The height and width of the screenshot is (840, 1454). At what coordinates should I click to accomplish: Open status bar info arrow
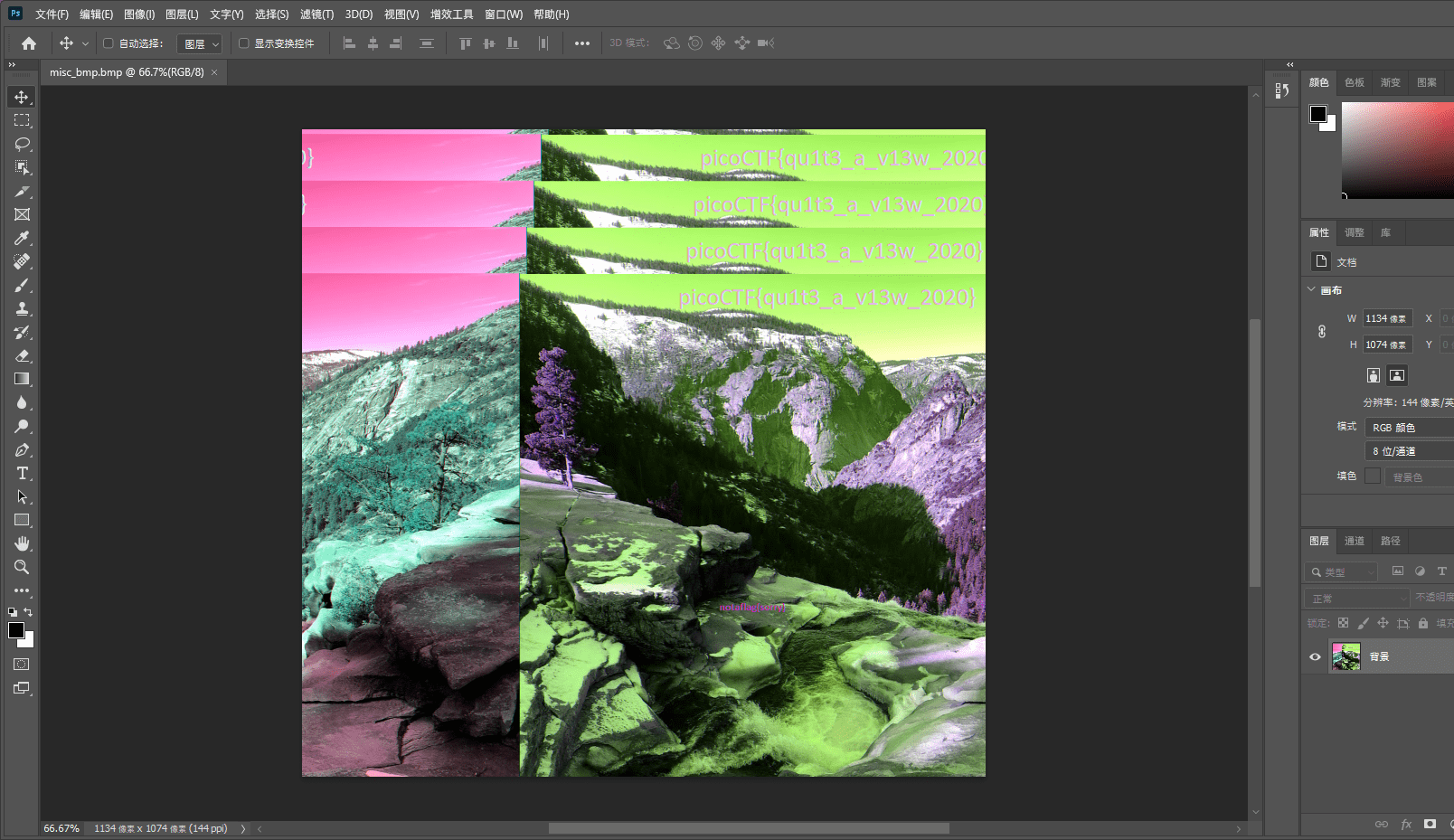(x=243, y=828)
